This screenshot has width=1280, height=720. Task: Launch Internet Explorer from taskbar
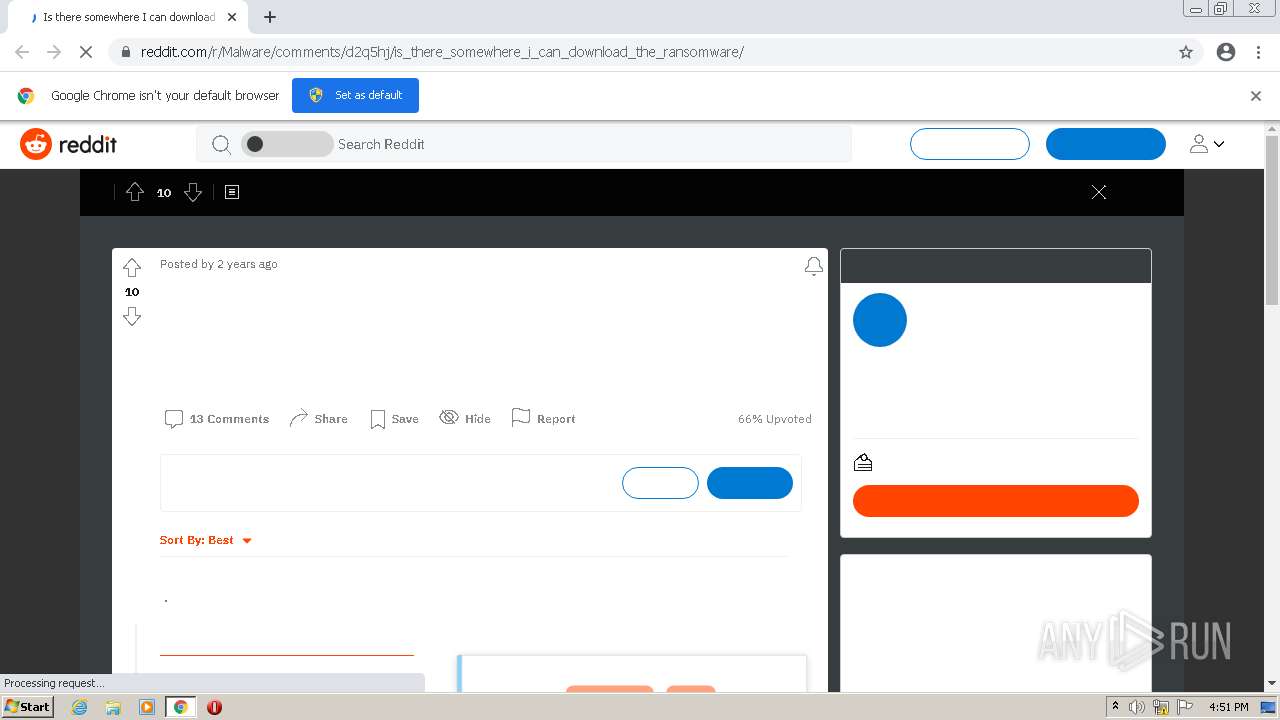[80, 707]
